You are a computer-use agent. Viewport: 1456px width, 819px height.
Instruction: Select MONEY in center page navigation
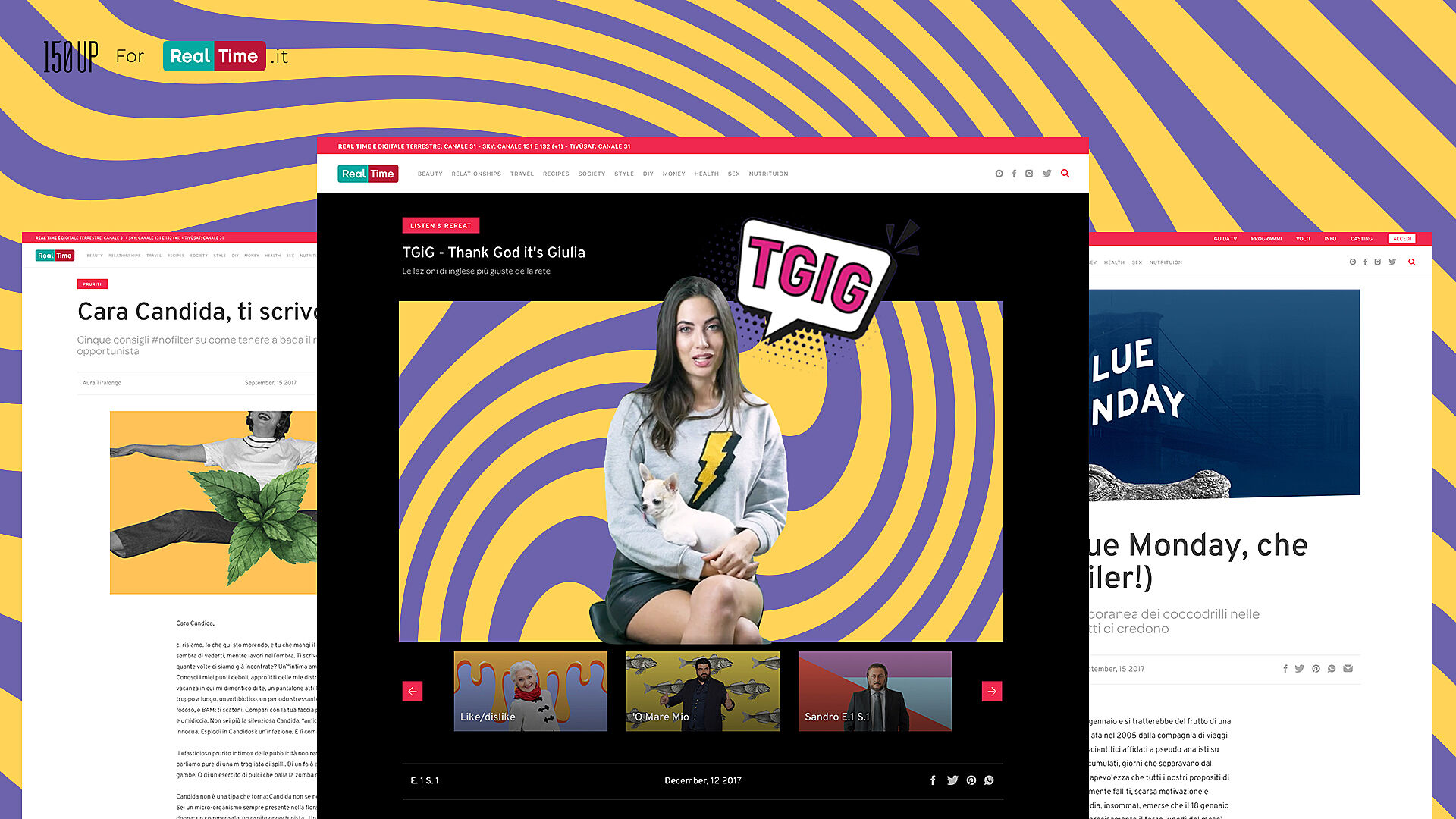click(673, 174)
